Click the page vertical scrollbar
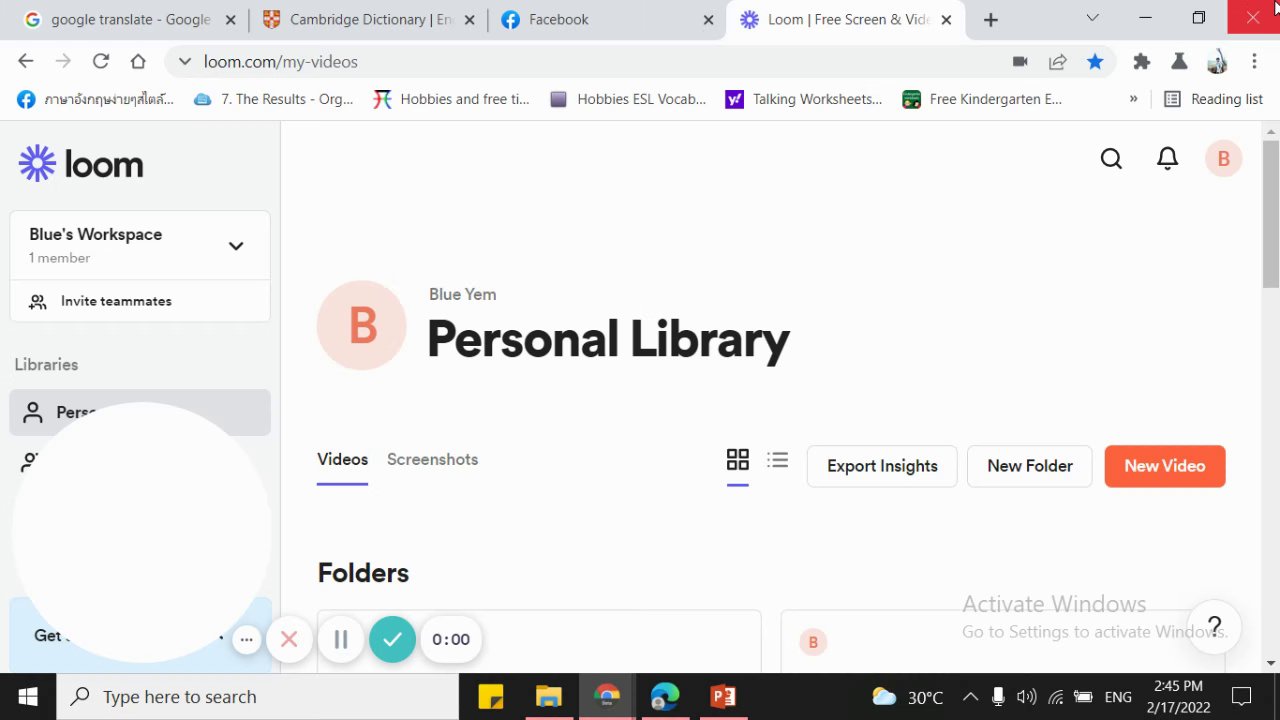This screenshot has width=1280, height=720. (1271, 215)
